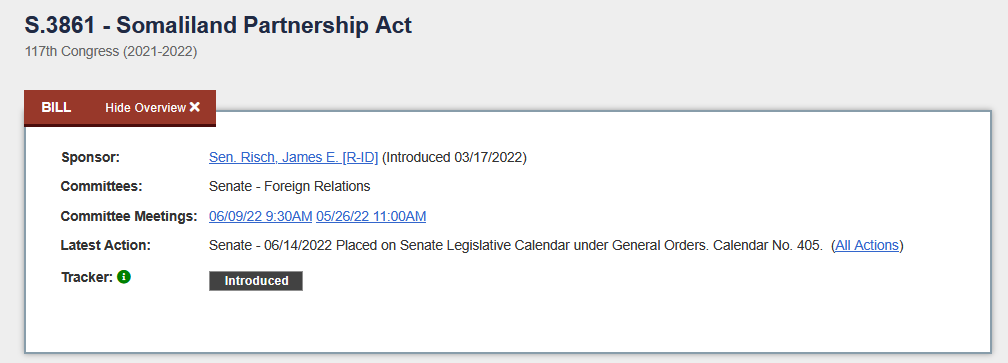The height and width of the screenshot is (363, 1008).
Task: Click the green Tracker info icon
Action: 124,277
